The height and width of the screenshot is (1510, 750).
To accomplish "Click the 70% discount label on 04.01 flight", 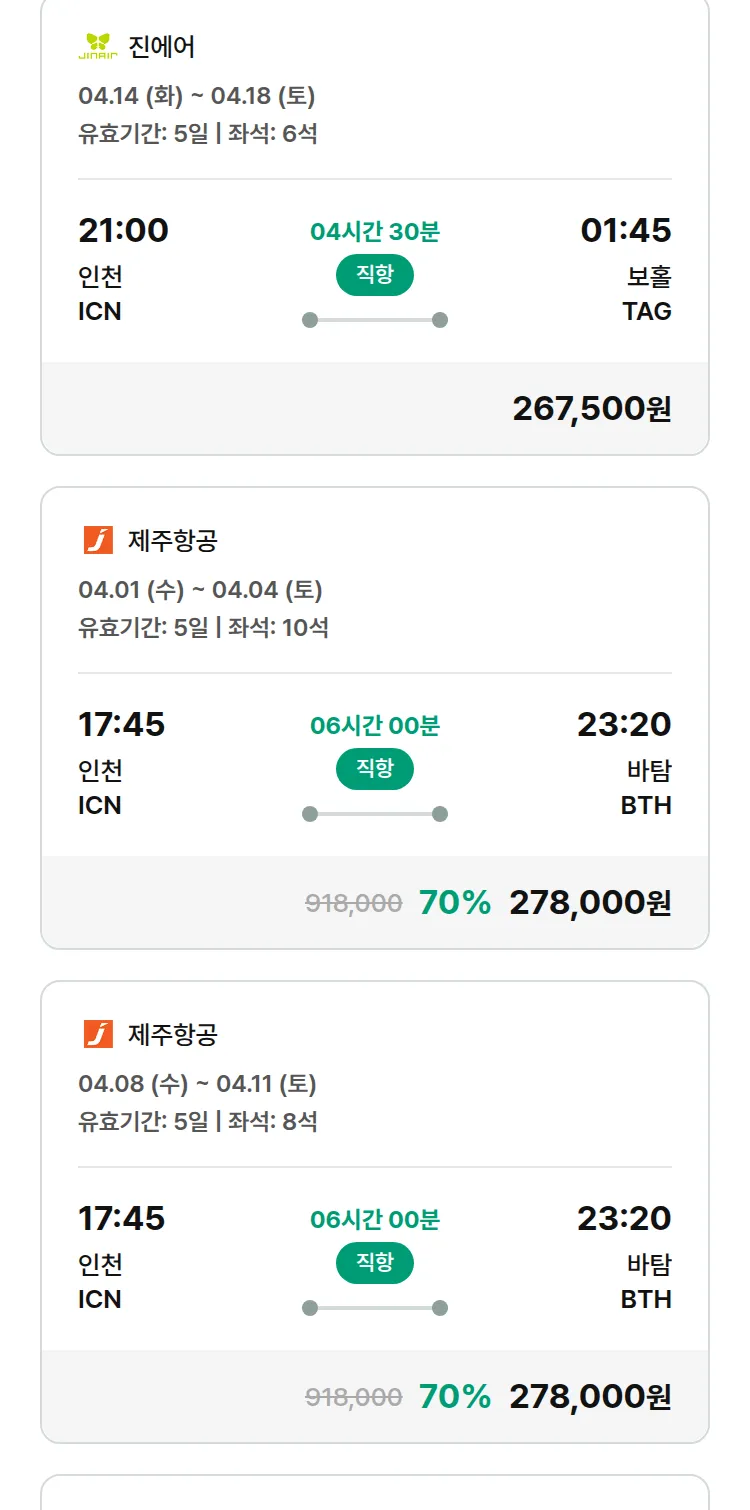I will tap(455, 902).
